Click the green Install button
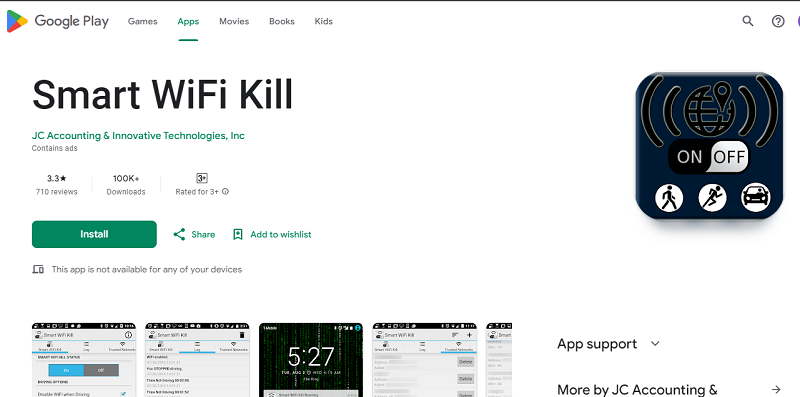 (94, 234)
